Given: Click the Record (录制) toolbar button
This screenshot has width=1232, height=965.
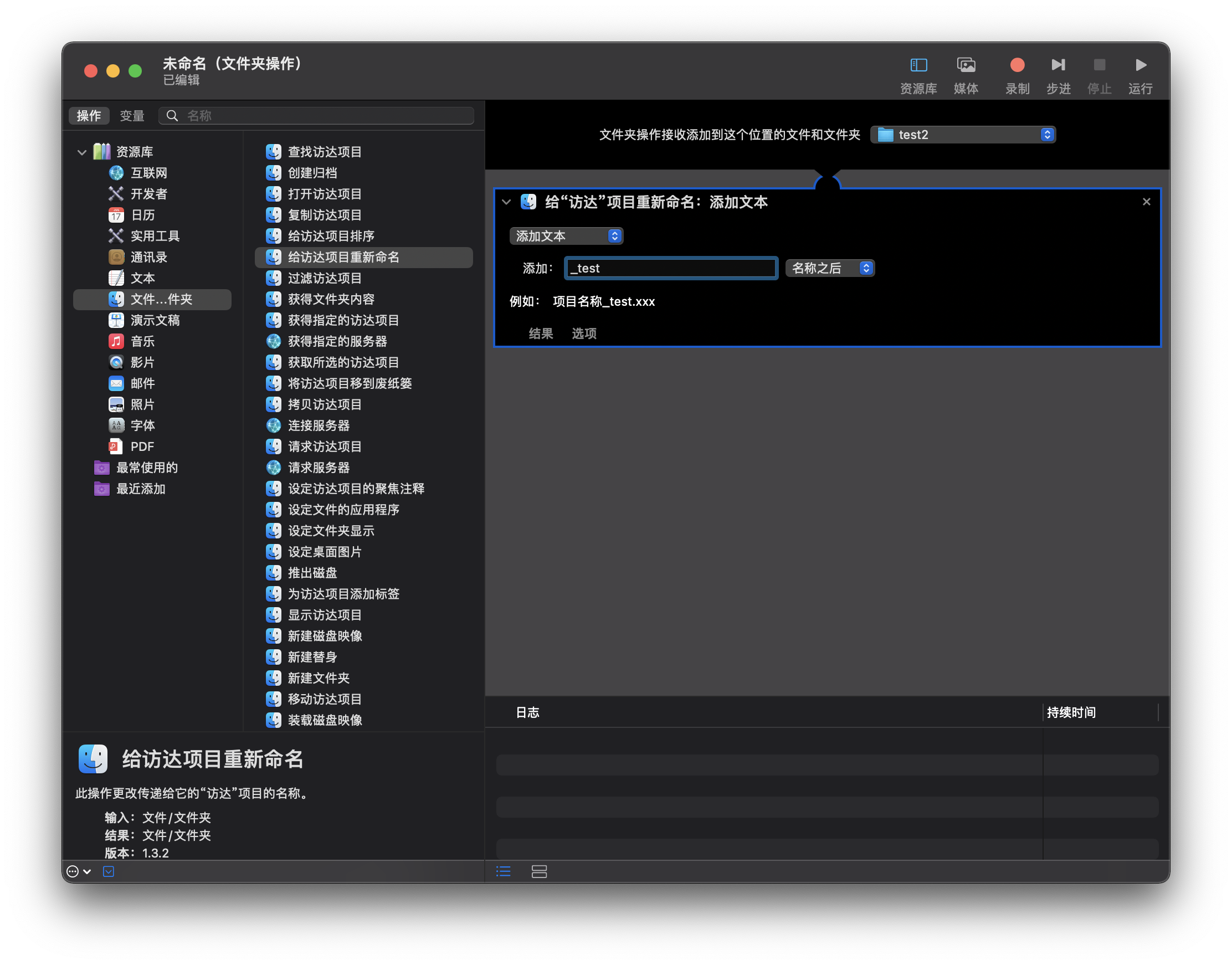Looking at the screenshot, I should tap(1017, 65).
